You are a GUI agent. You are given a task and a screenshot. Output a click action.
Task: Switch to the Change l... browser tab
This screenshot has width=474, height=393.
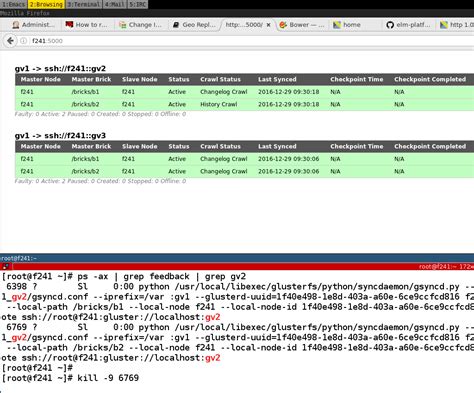click(141, 25)
